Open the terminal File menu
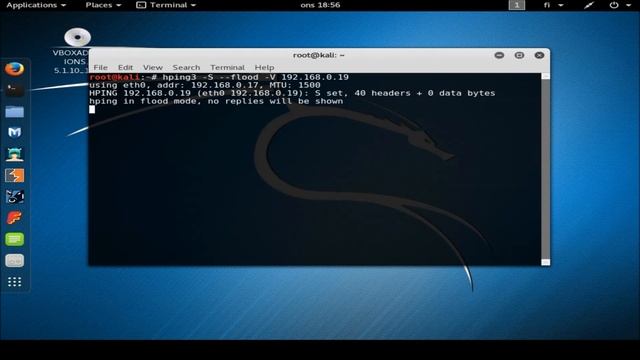 pyautogui.click(x=100, y=67)
